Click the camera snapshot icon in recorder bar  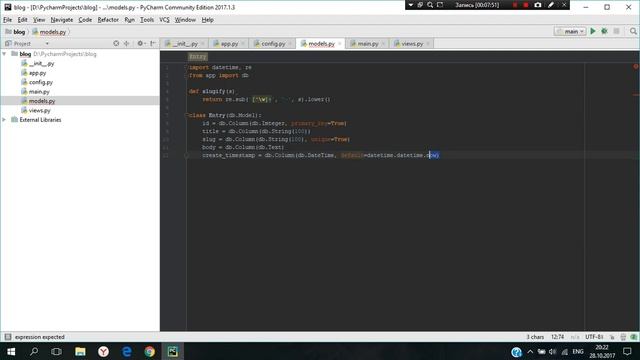point(538,5)
